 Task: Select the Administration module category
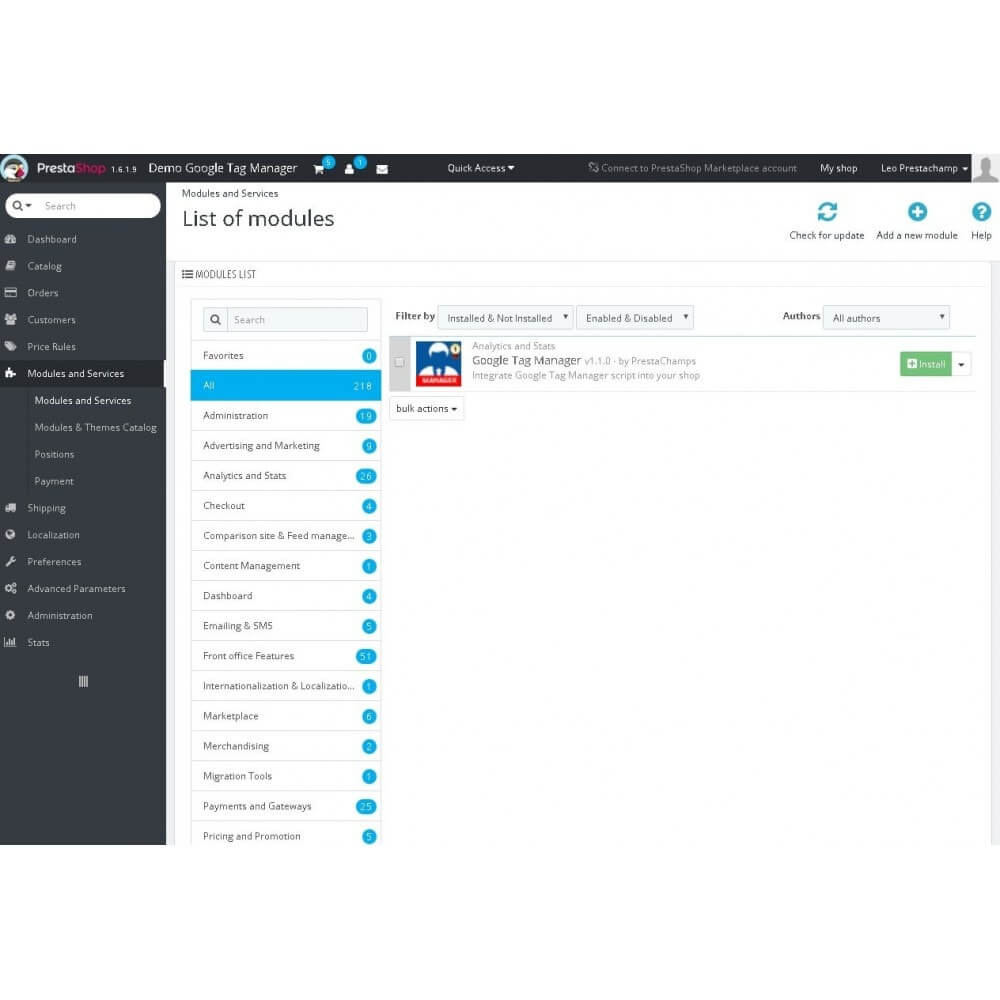[x=286, y=415]
